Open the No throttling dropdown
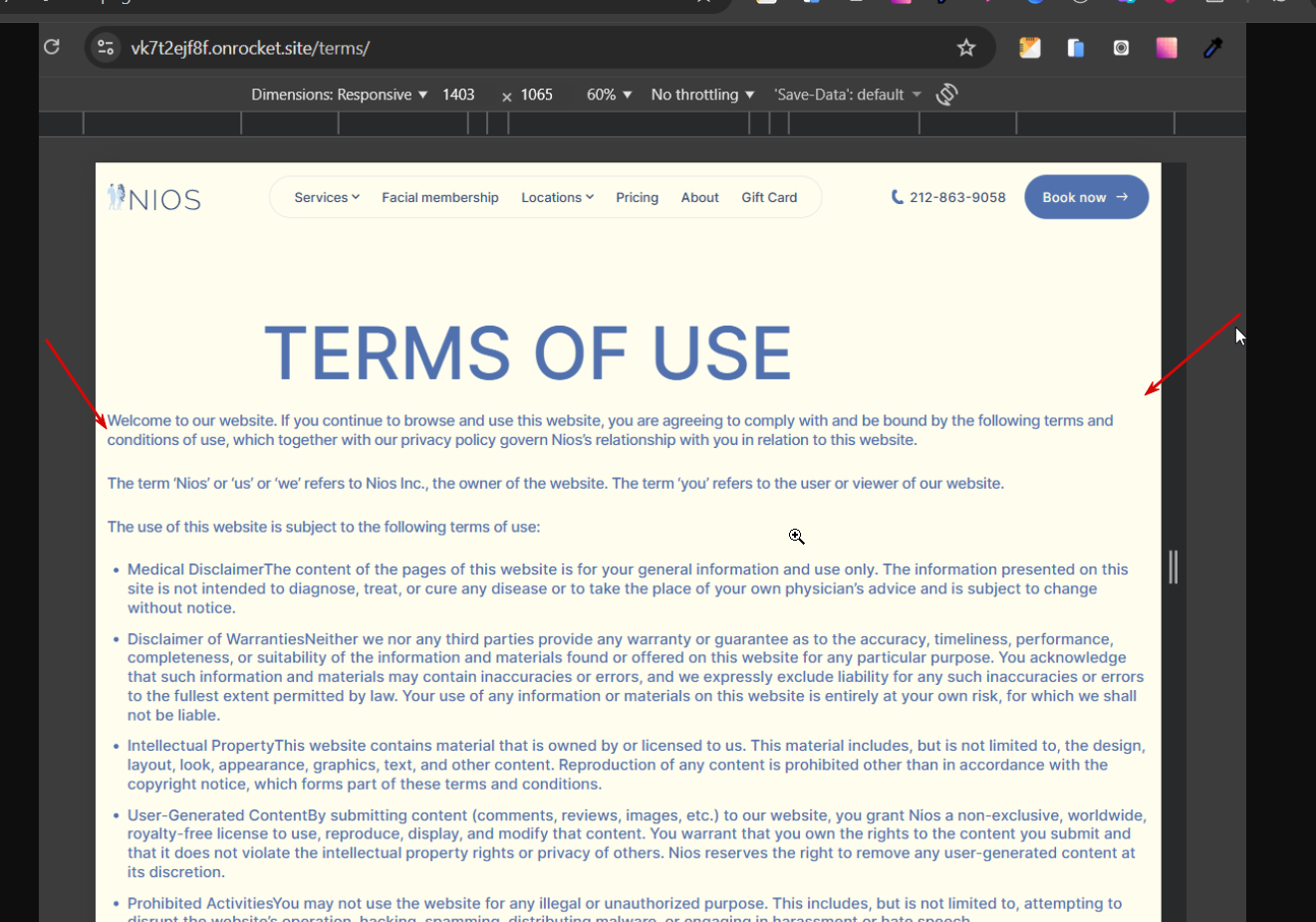Image resolution: width=1316 pixels, height=922 pixels. tap(702, 95)
